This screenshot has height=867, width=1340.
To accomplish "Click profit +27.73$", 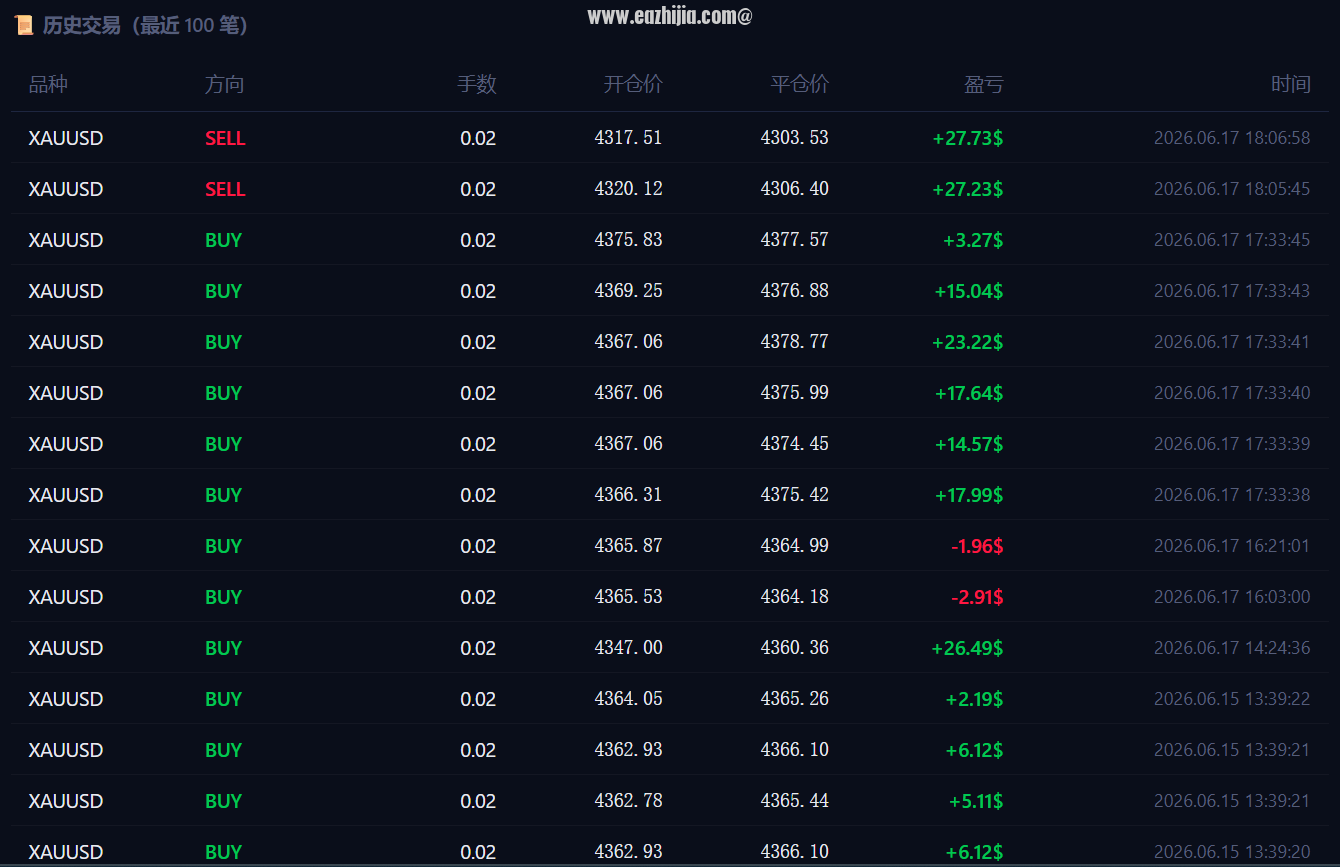I will [968, 138].
